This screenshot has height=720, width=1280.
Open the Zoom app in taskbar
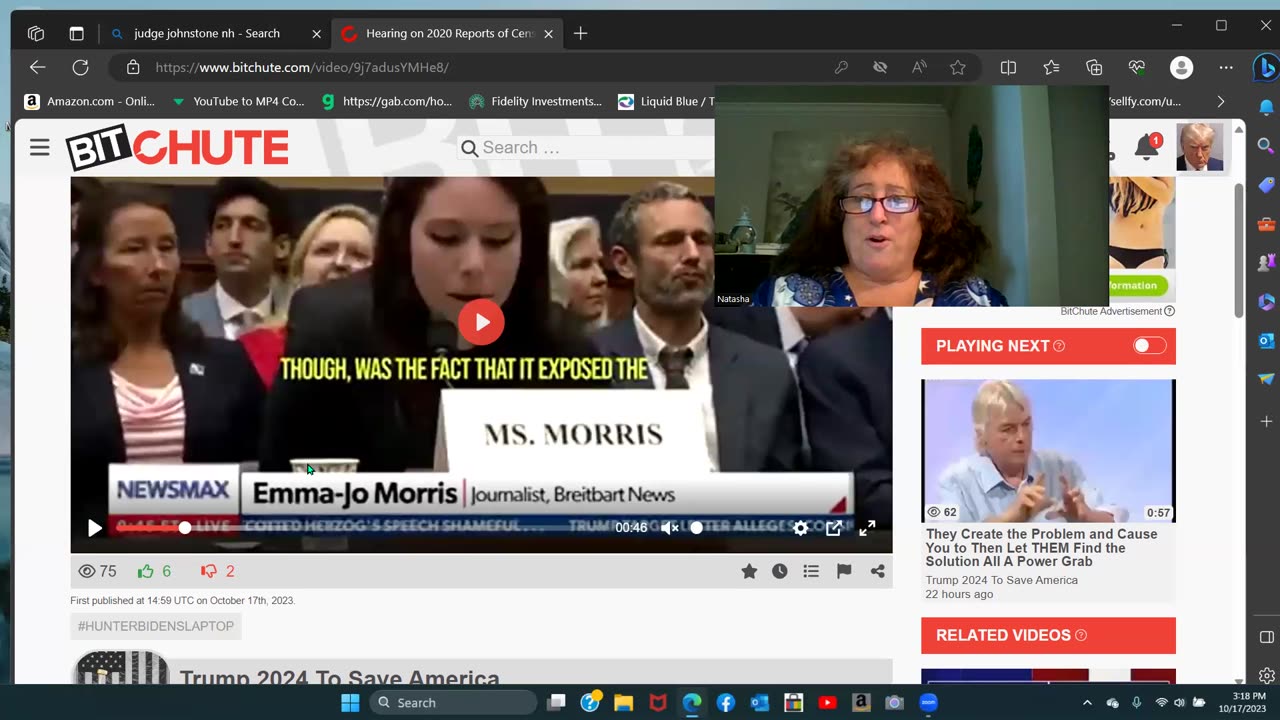click(928, 702)
